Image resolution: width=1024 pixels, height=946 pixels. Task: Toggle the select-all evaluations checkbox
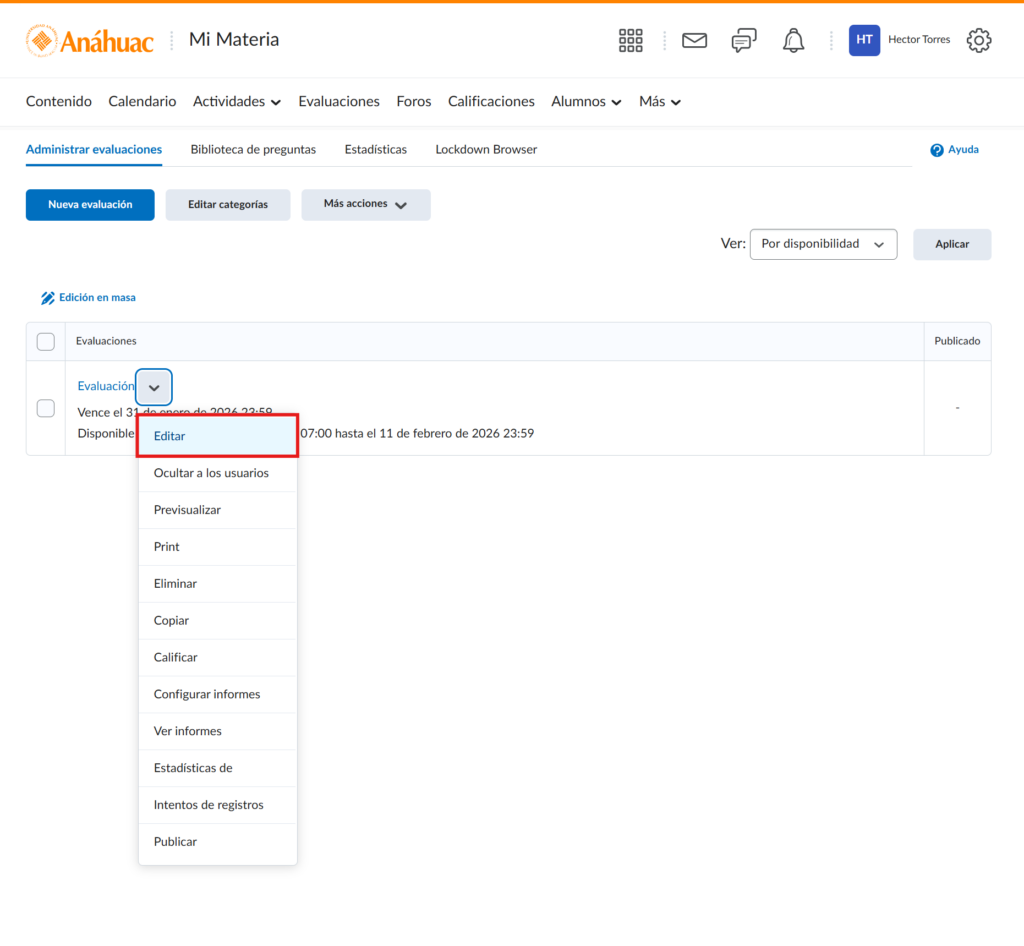(x=46, y=342)
